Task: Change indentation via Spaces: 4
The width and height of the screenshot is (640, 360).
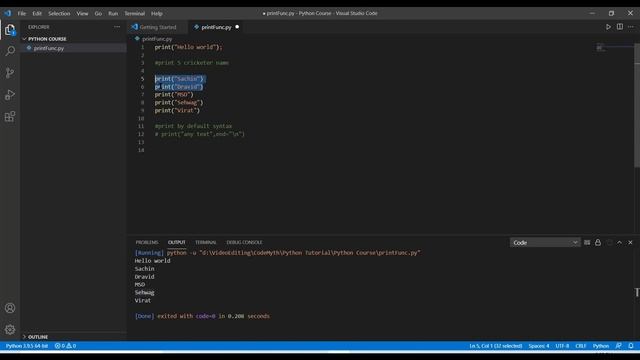Action: (539, 346)
